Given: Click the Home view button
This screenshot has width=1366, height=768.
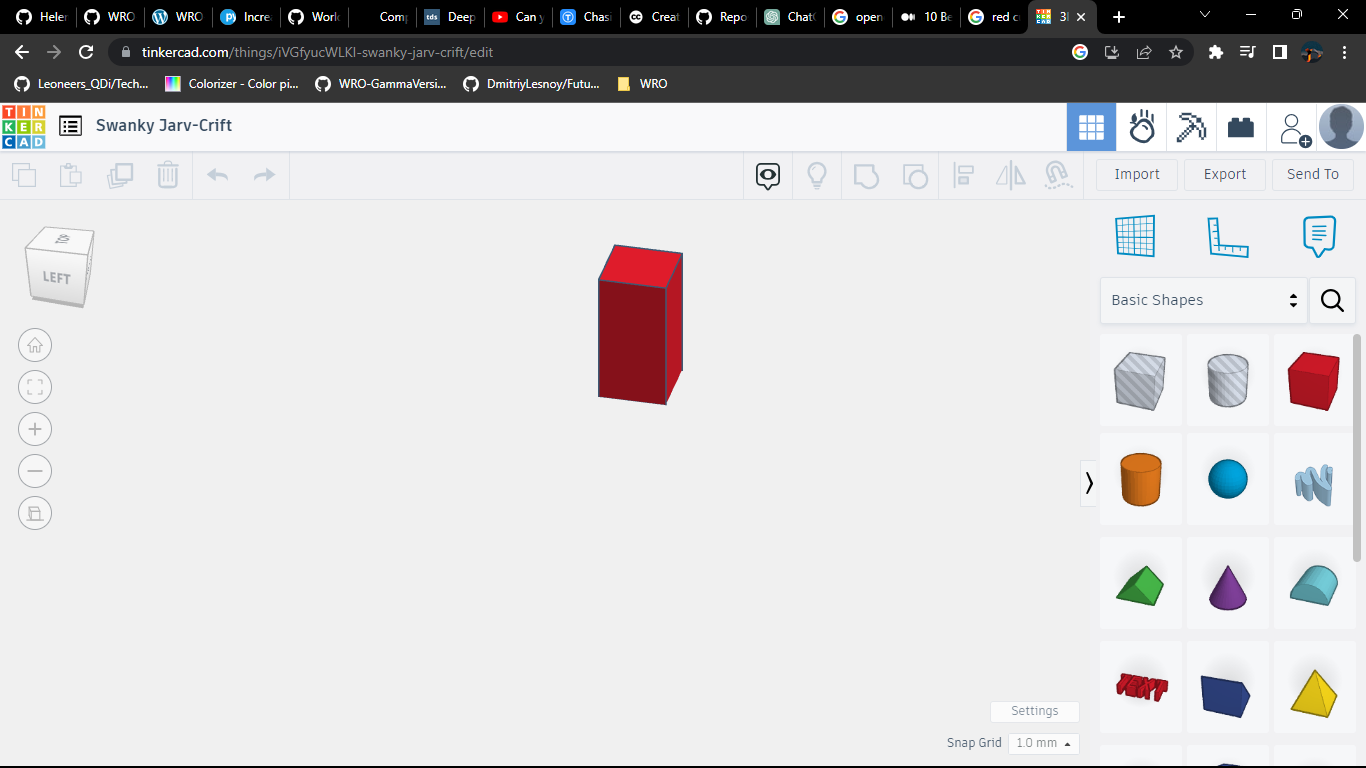Looking at the screenshot, I should coord(35,345).
